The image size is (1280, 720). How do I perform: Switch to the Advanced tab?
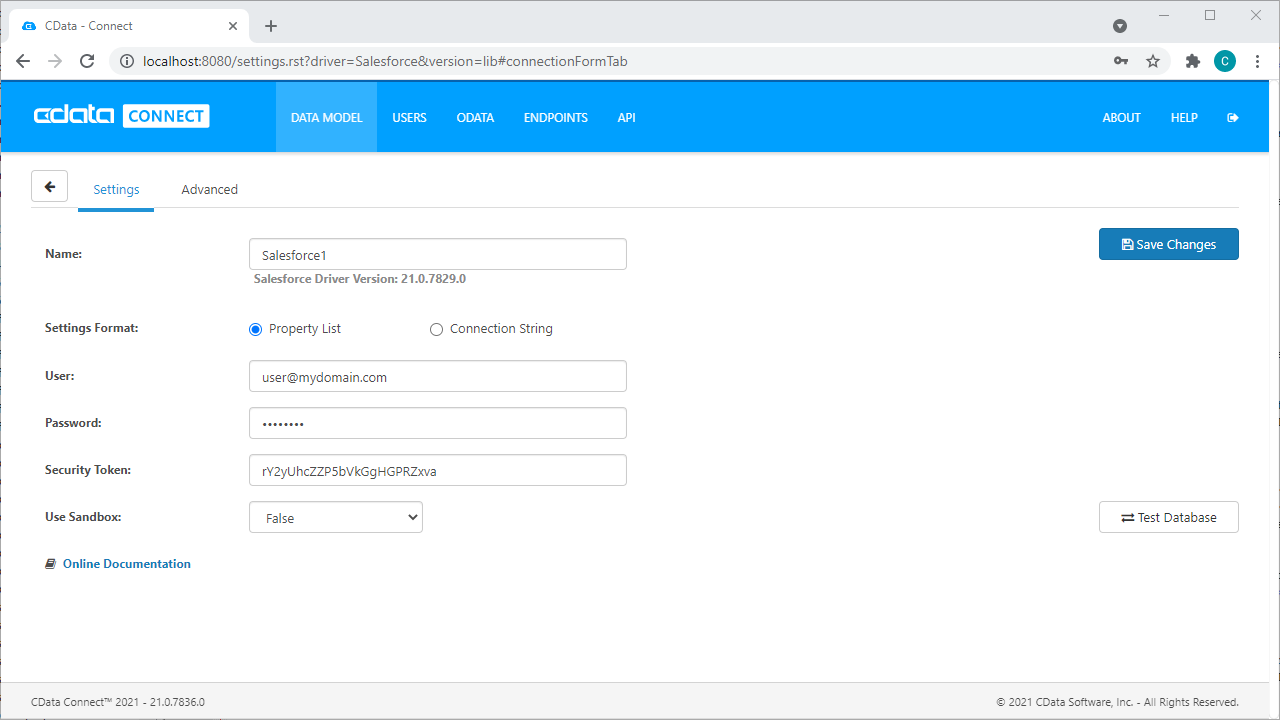pyautogui.click(x=209, y=190)
